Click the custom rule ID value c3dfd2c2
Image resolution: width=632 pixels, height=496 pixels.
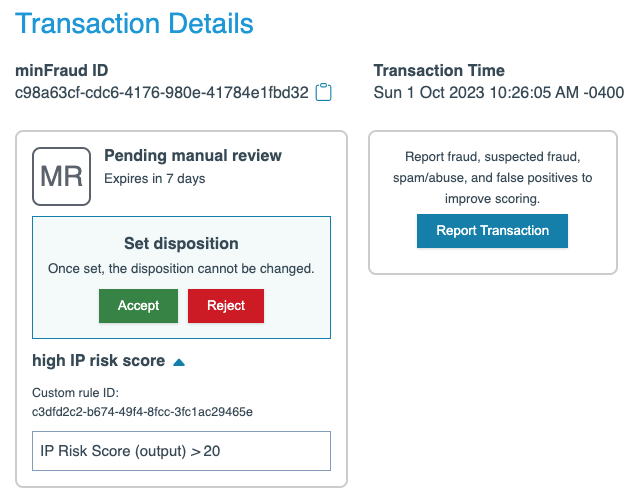[142, 411]
